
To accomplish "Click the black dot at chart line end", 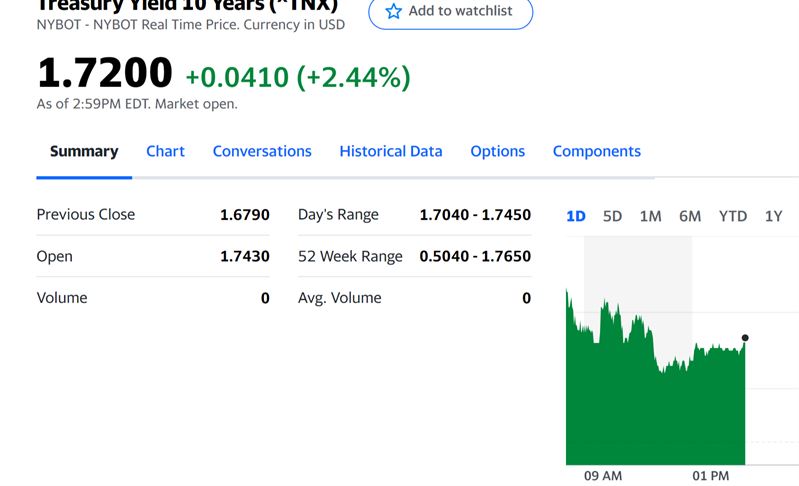I will pyautogui.click(x=745, y=338).
